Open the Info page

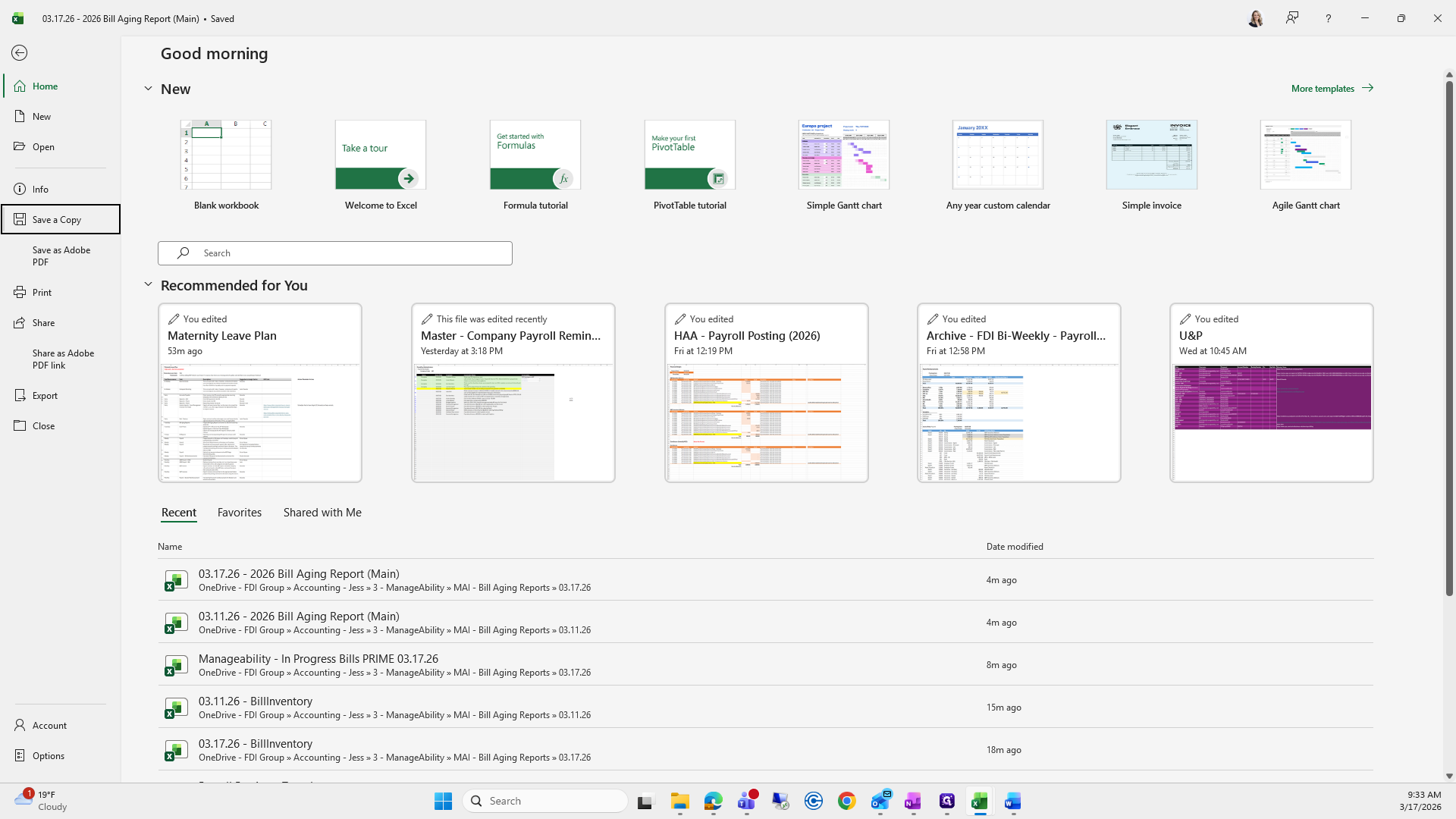(40, 190)
